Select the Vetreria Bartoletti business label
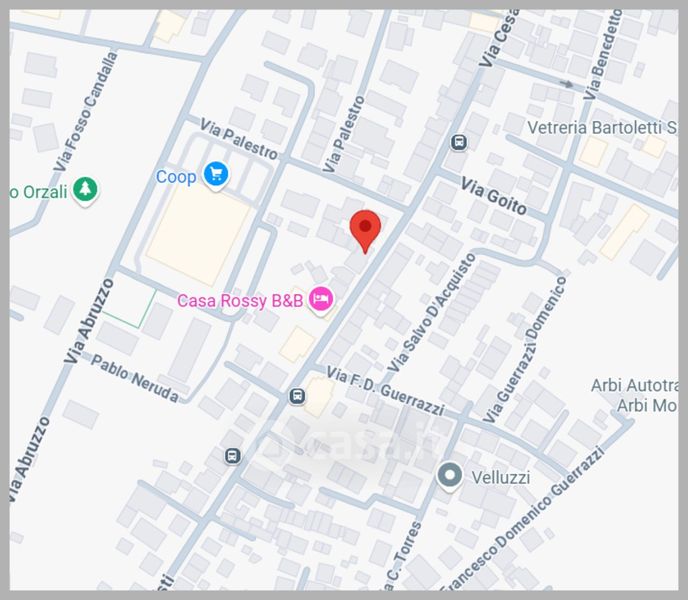This screenshot has width=688, height=600. (602, 128)
